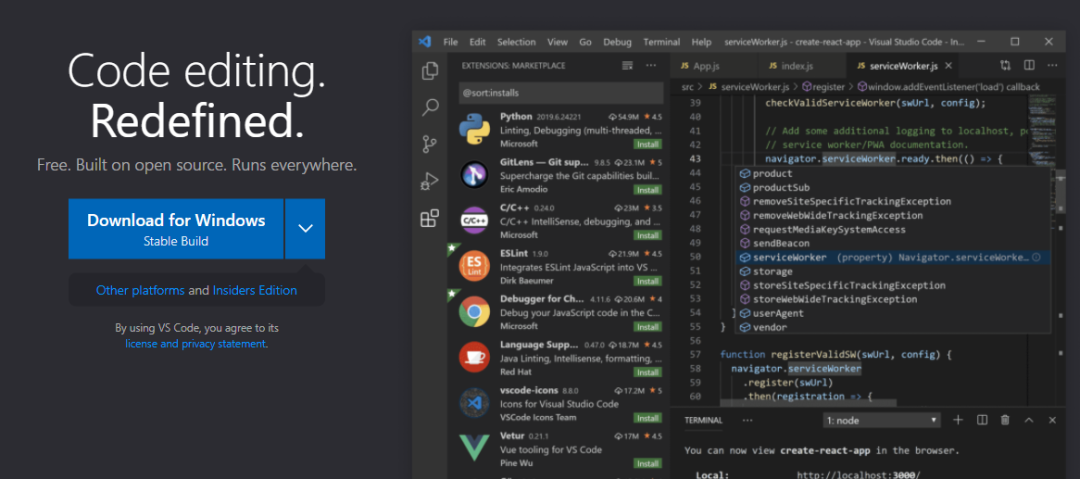The height and width of the screenshot is (479, 1080).
Task: Open the Explorer files icon in activity bar
Action: 430,71
